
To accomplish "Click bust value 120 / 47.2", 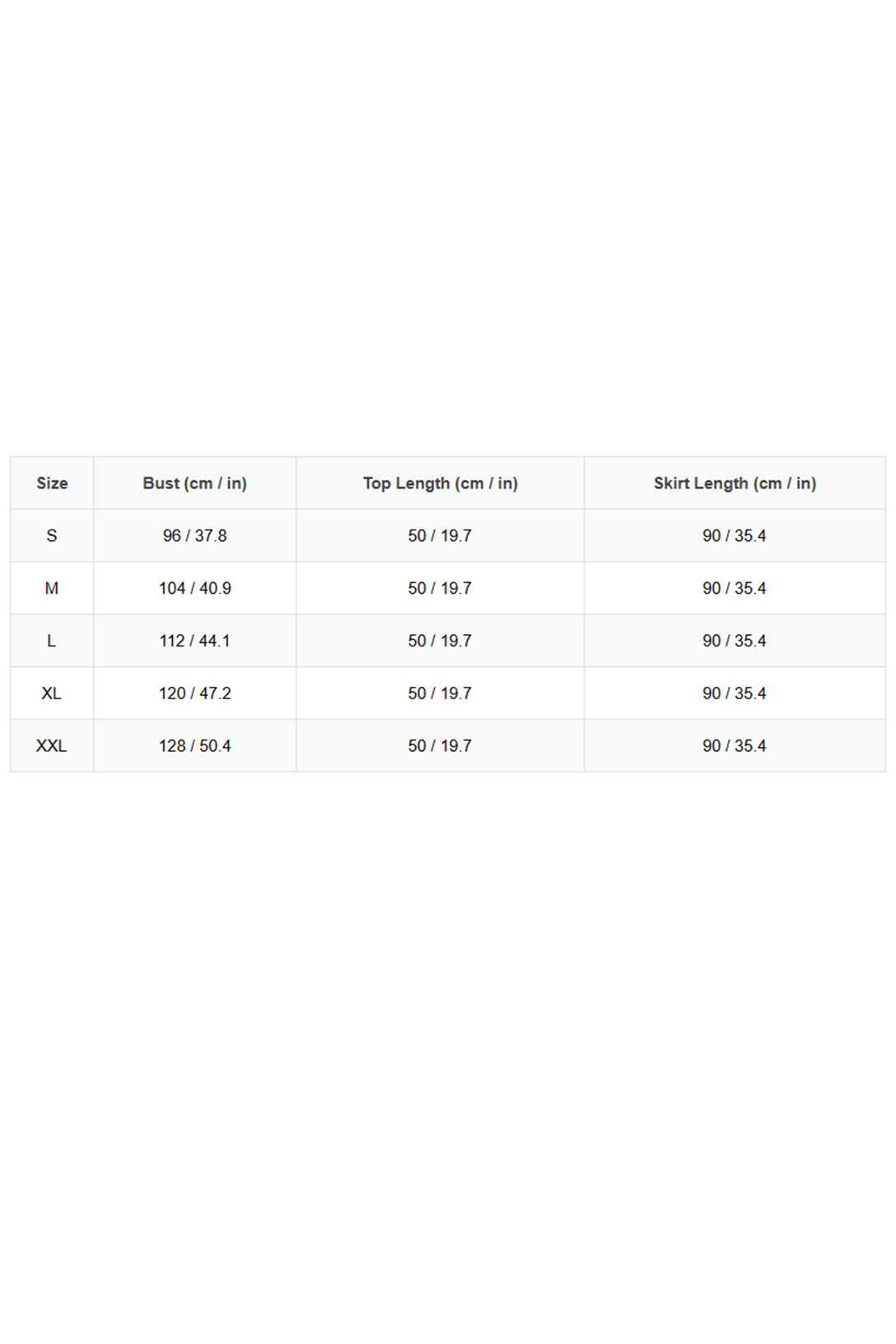I will point(195,694).
